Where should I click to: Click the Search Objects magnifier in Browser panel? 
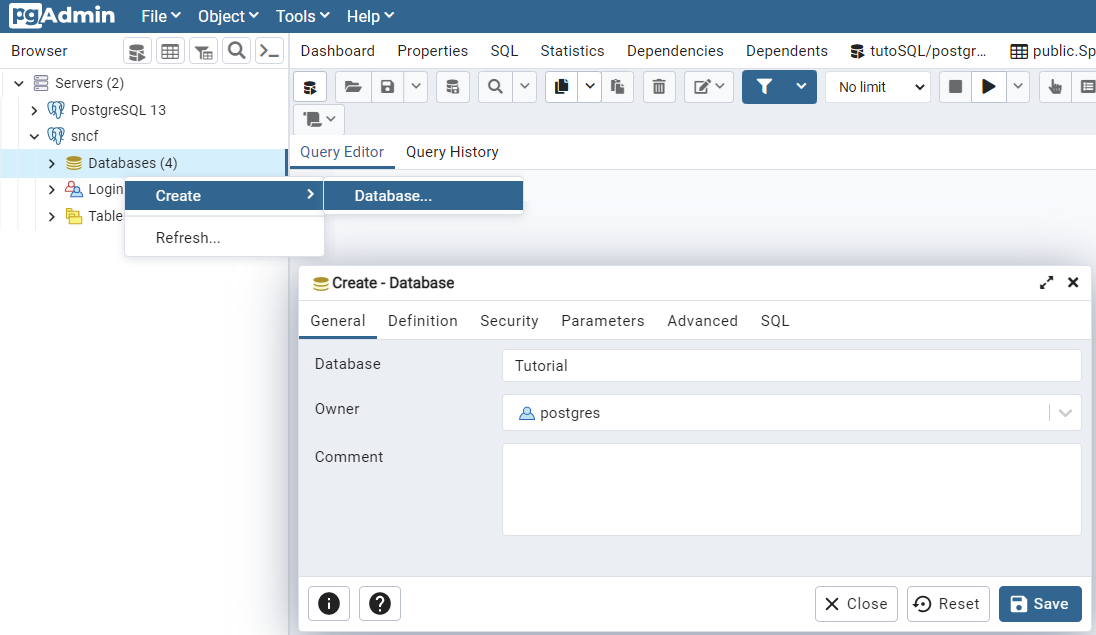click(x=236, y=51)
